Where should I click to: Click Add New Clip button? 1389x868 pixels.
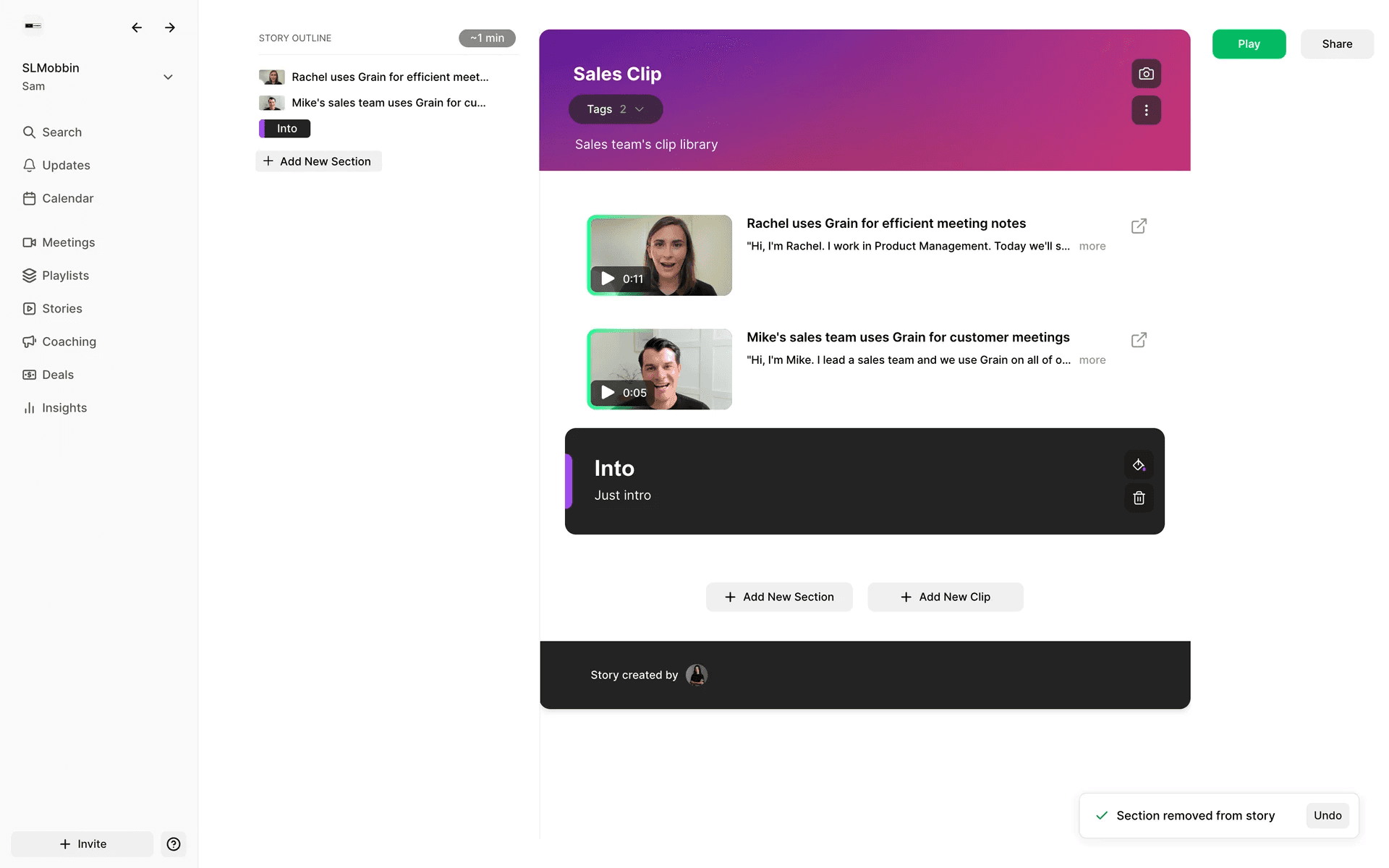click(x=945, y=597)
